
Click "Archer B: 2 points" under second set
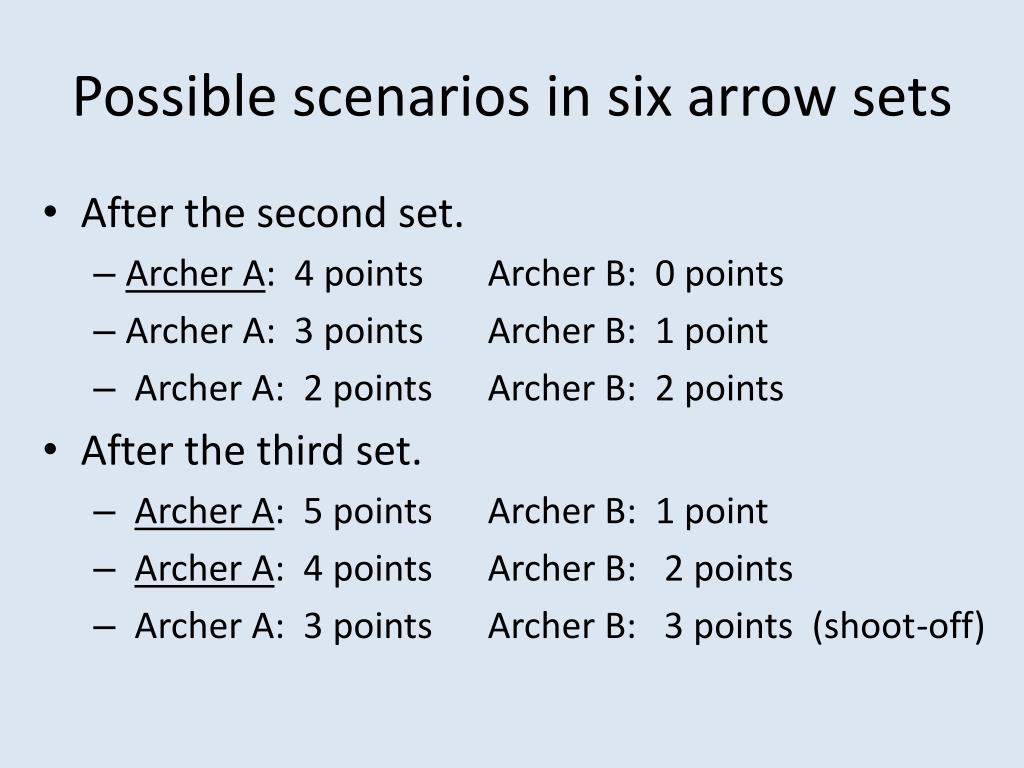coord(635,389)
